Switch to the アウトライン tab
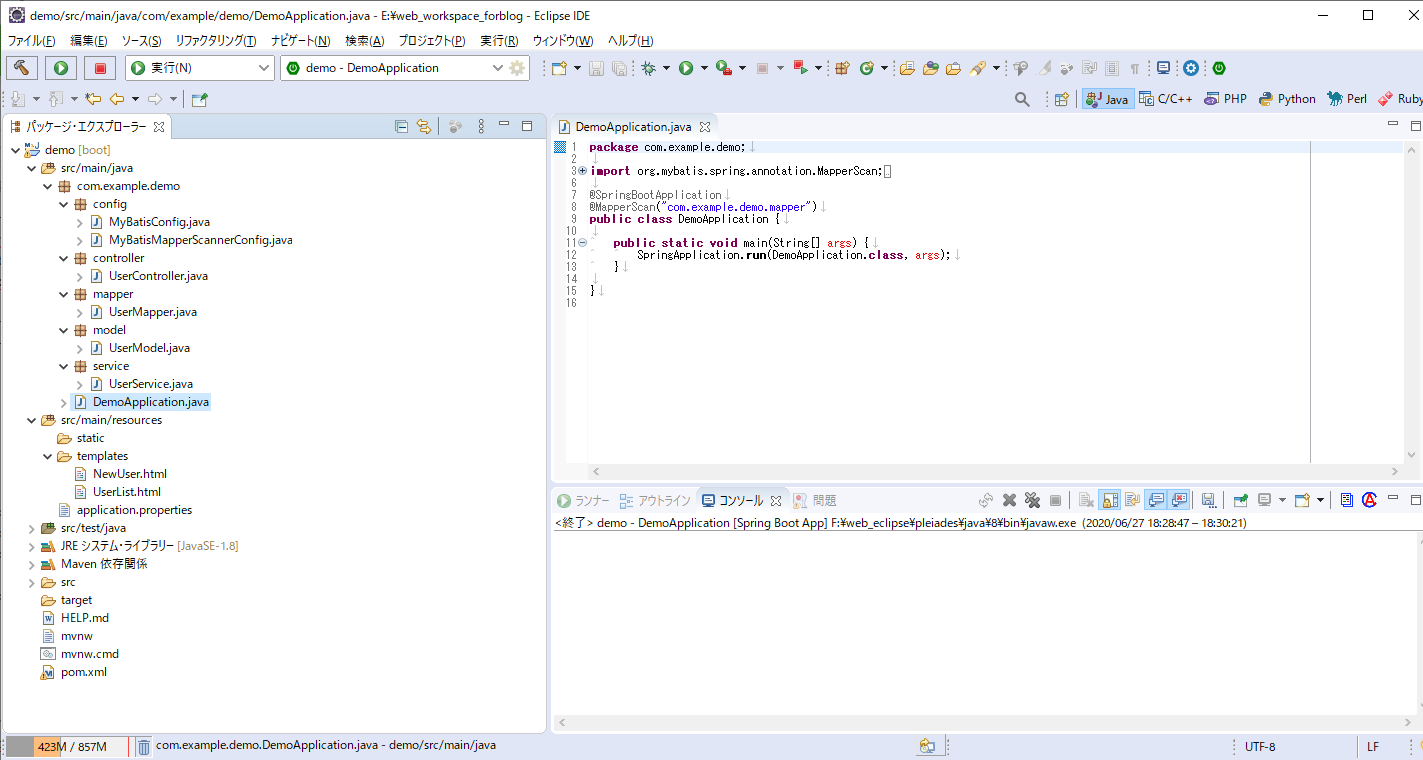Screen dimensions: 1423x760 point(655,500)
